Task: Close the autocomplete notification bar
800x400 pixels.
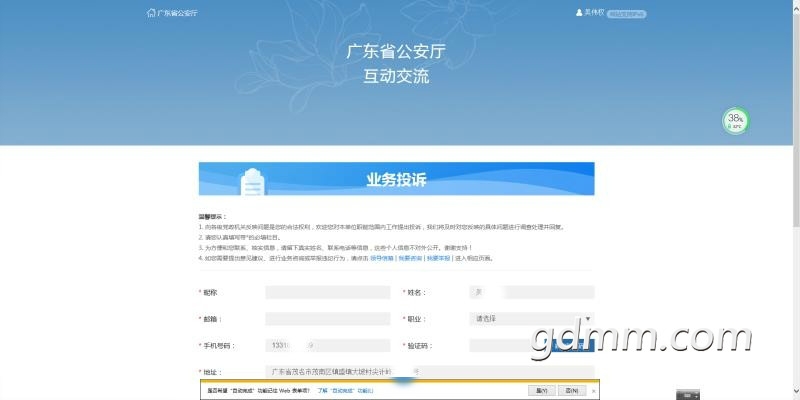Action: (x=593, y=391)
